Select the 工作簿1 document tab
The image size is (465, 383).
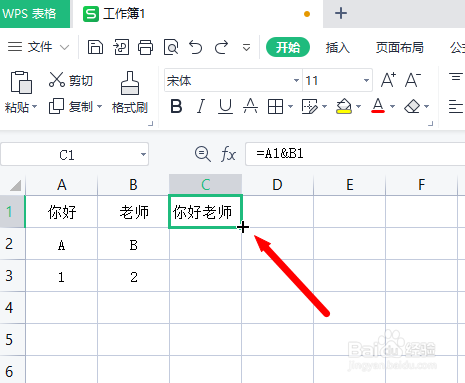(x=197, y=14)
